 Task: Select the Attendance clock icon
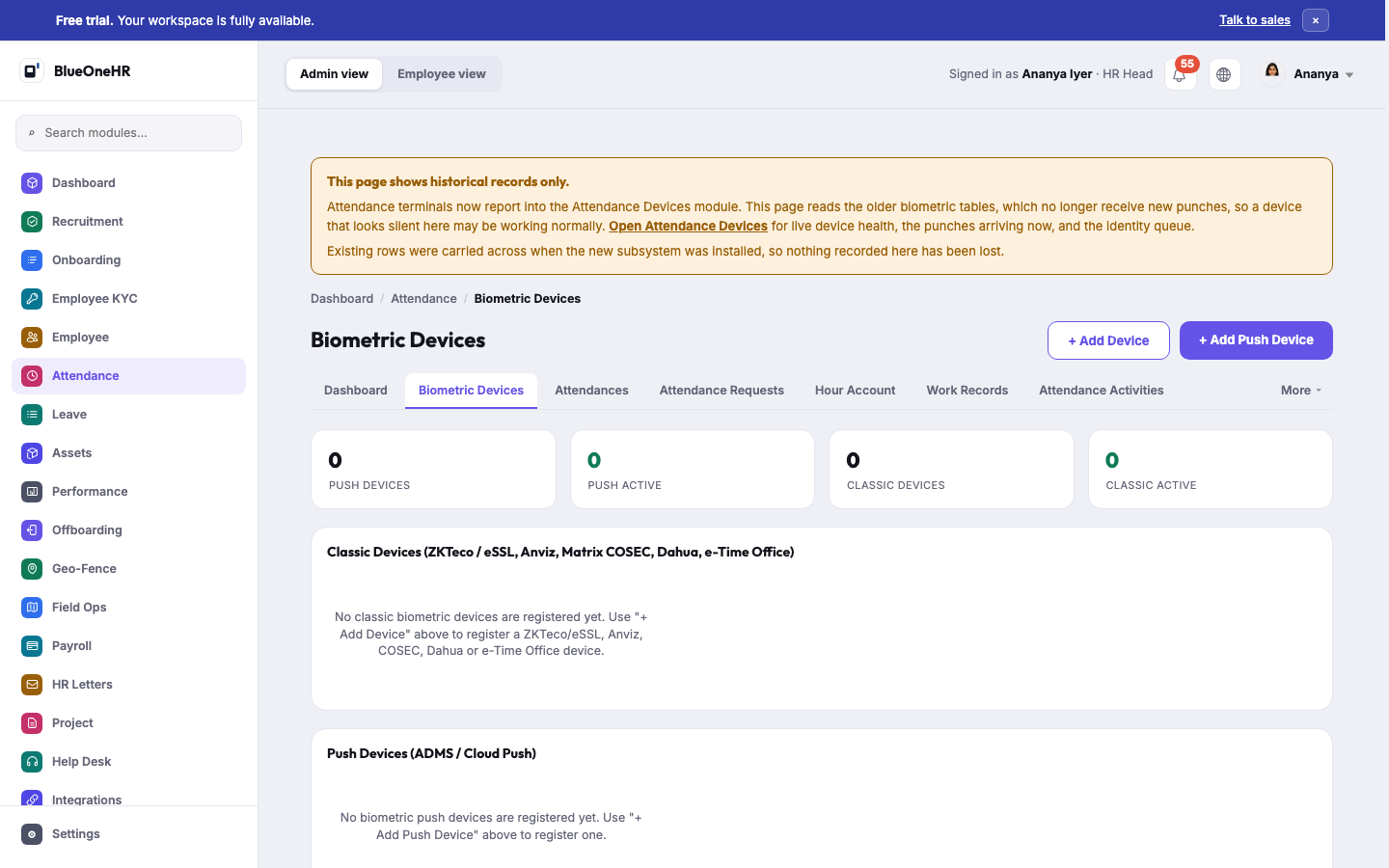tap(32, 375)
